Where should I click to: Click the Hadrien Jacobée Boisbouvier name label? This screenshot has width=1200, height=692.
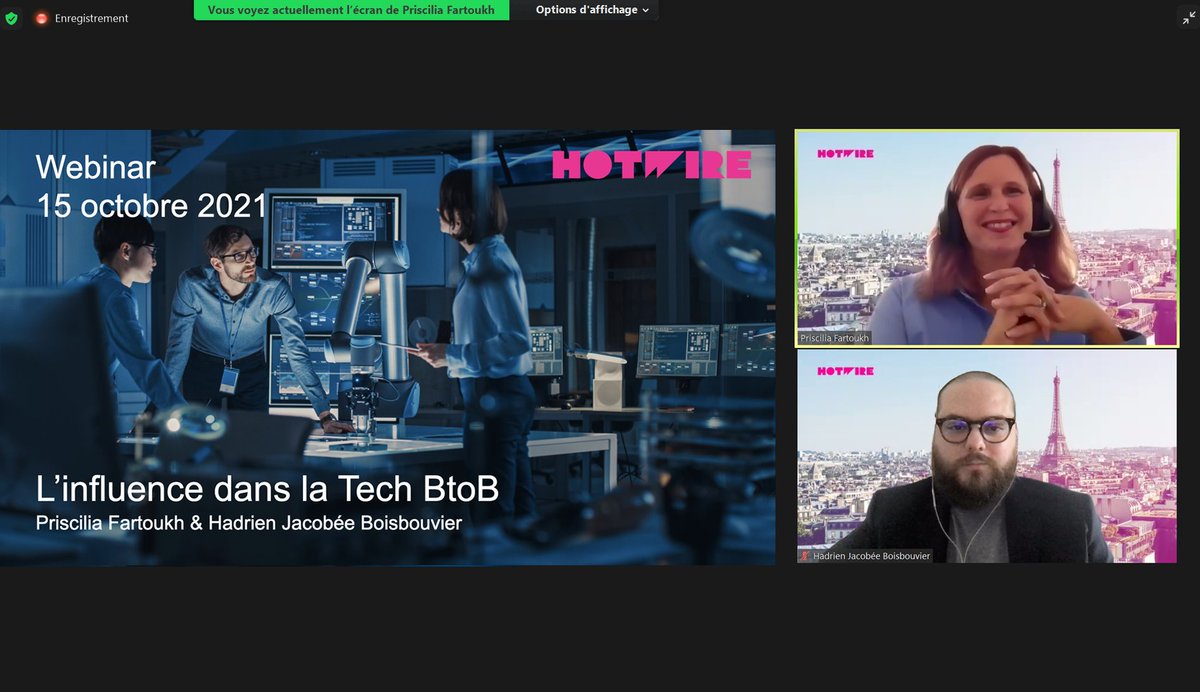871,556
